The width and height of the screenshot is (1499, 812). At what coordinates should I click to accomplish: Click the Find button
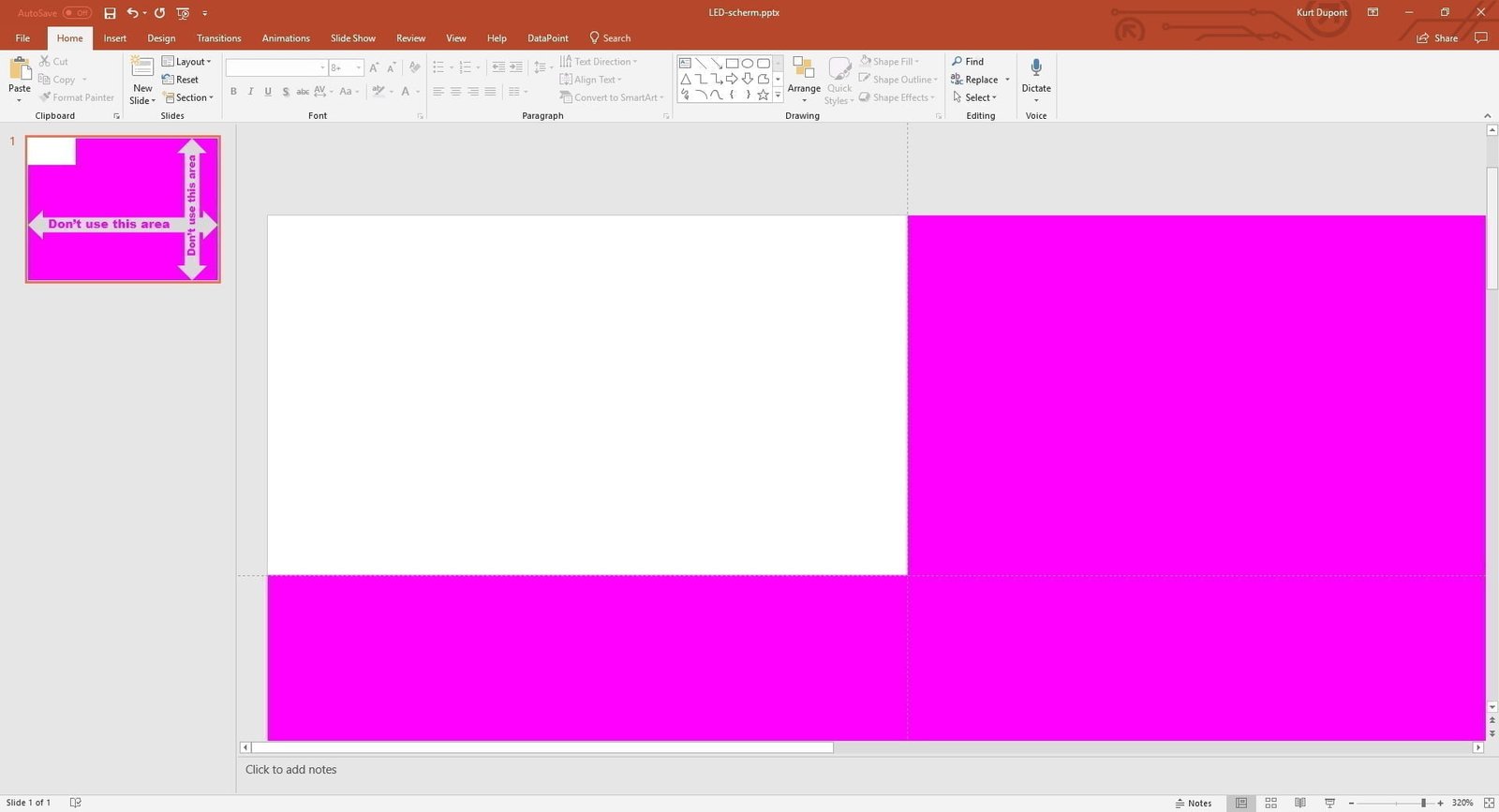968,62
